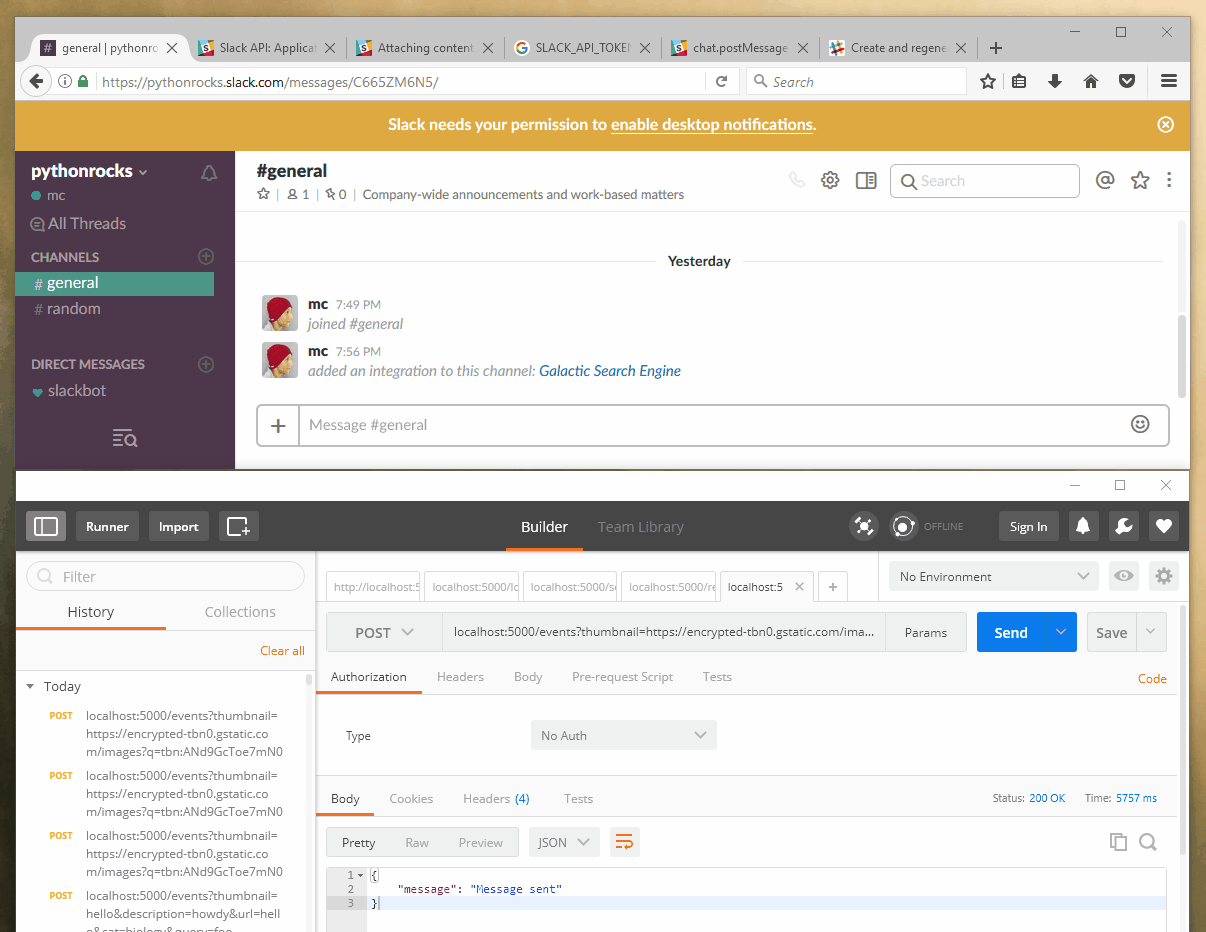This screenshot has height=932, width=1206.
Task: Dismiss the Slack notification banner
Action: [1165, 125]
